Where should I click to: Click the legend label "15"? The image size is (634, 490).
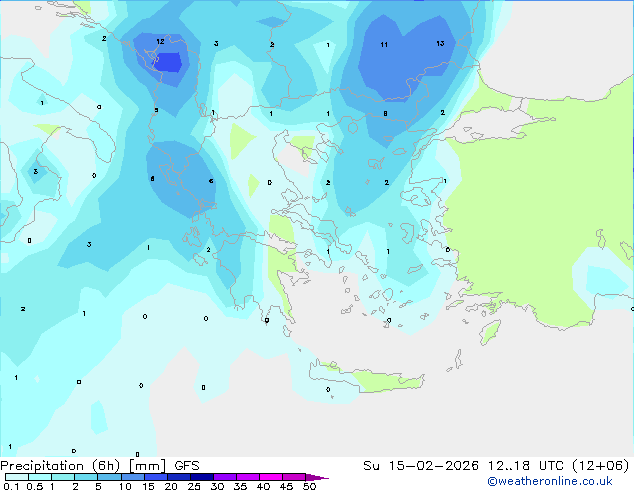[148, 486]
